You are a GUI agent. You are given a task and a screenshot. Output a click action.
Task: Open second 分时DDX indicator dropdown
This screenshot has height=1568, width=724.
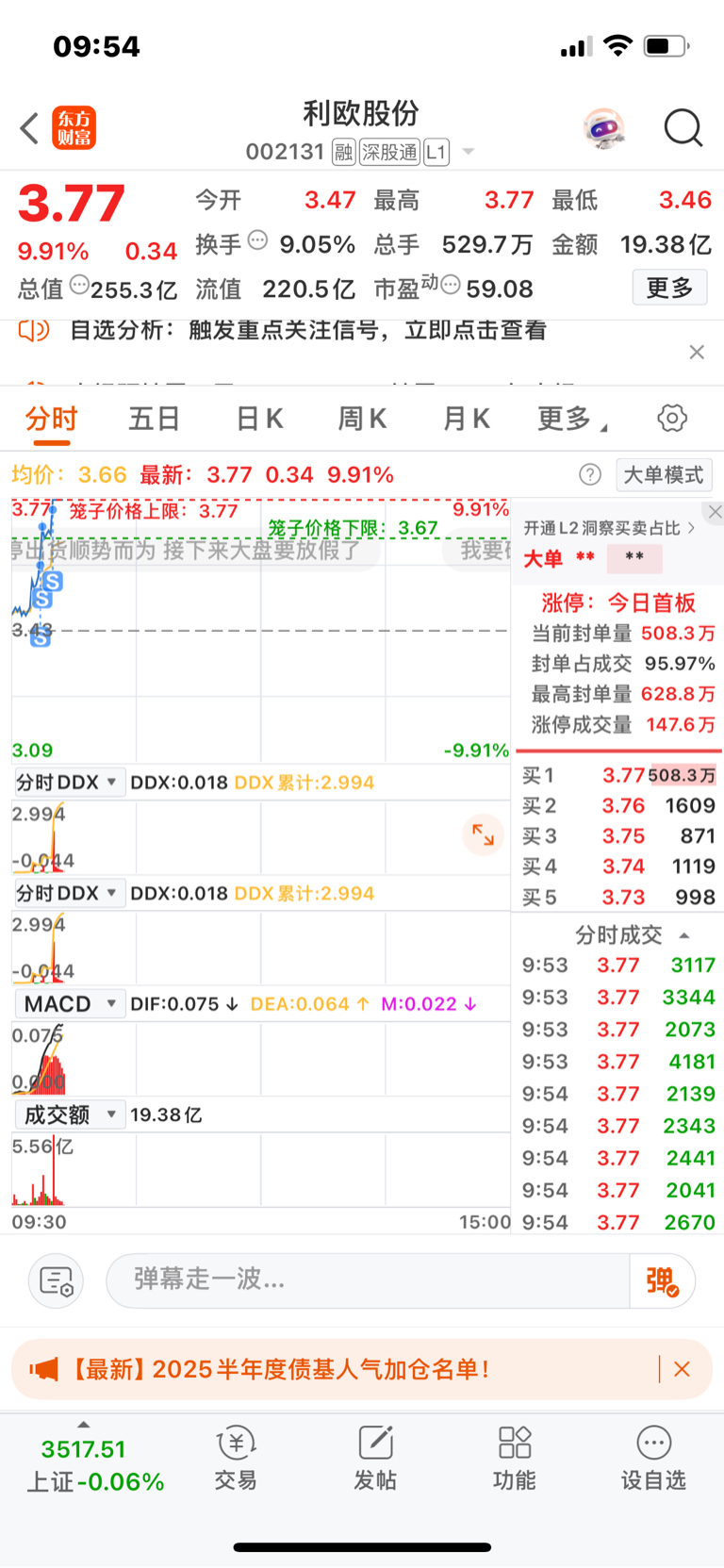pyautogui.click(x=70, y=893)
